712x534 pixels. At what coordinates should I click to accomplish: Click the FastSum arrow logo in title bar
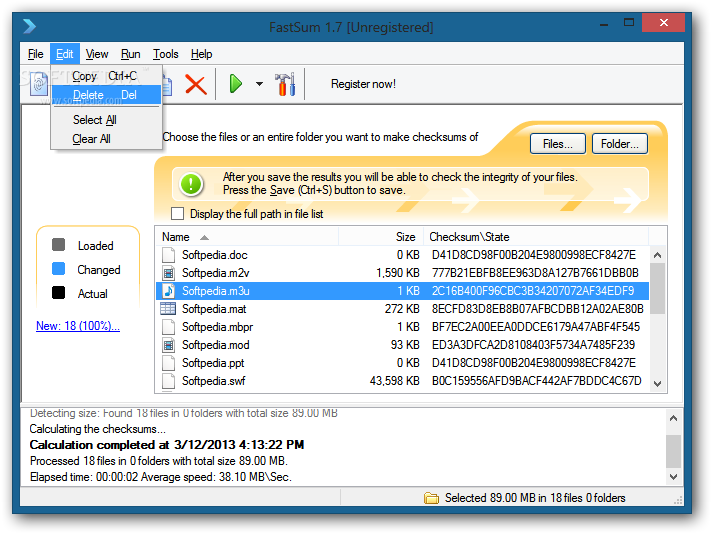[30, 26]
